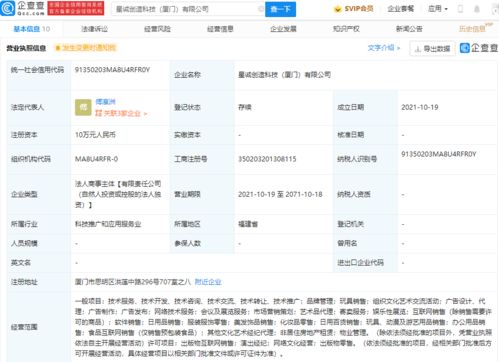This screenshot has width=499, height=362.
Task: Switch to the 企业发展 tab
Action: coord(283,29)
